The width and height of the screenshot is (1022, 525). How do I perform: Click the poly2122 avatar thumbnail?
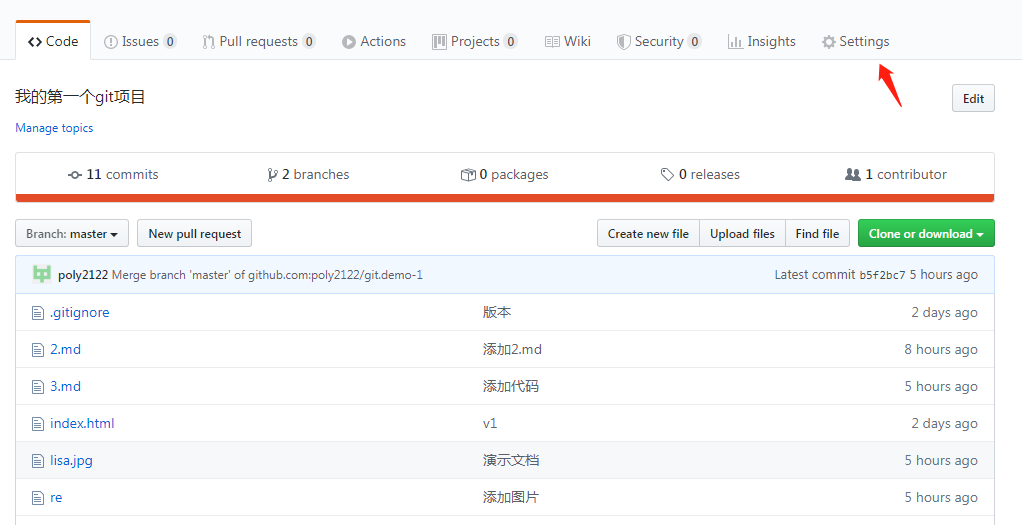coord(42,274)
